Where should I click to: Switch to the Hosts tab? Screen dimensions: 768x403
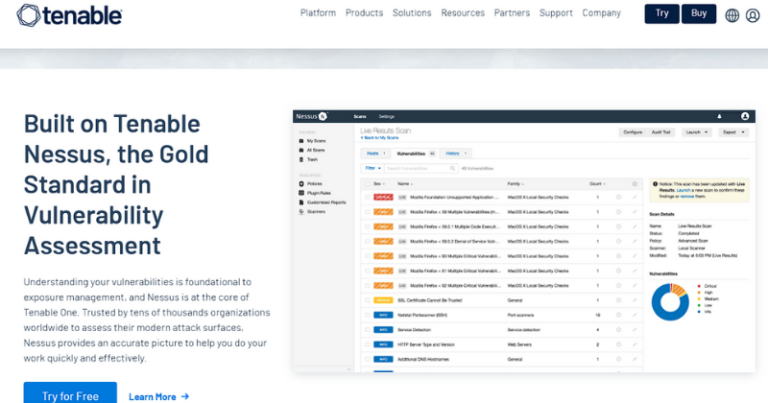376,154
